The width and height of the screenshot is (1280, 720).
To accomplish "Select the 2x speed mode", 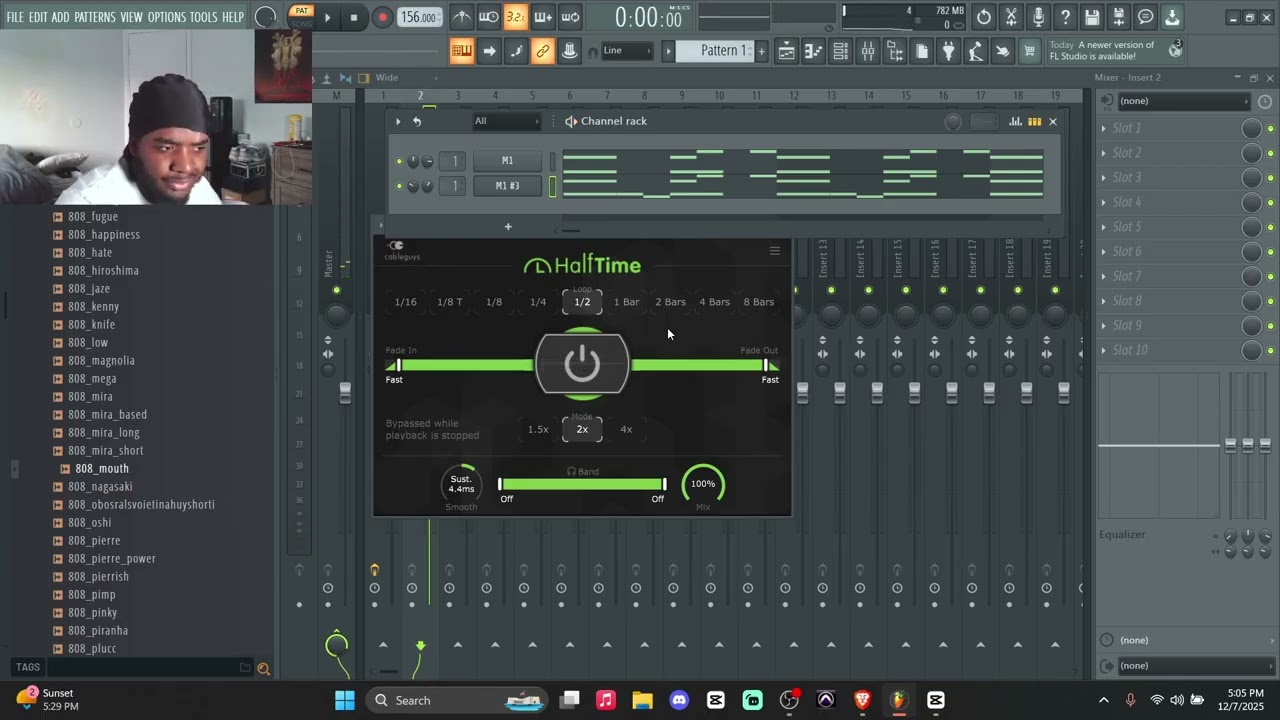I will click(582, 430).
